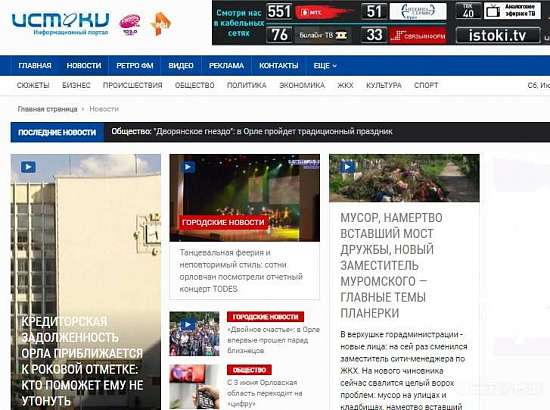Play video icon on the мусор cemetery image

click(x=347, y=167)
